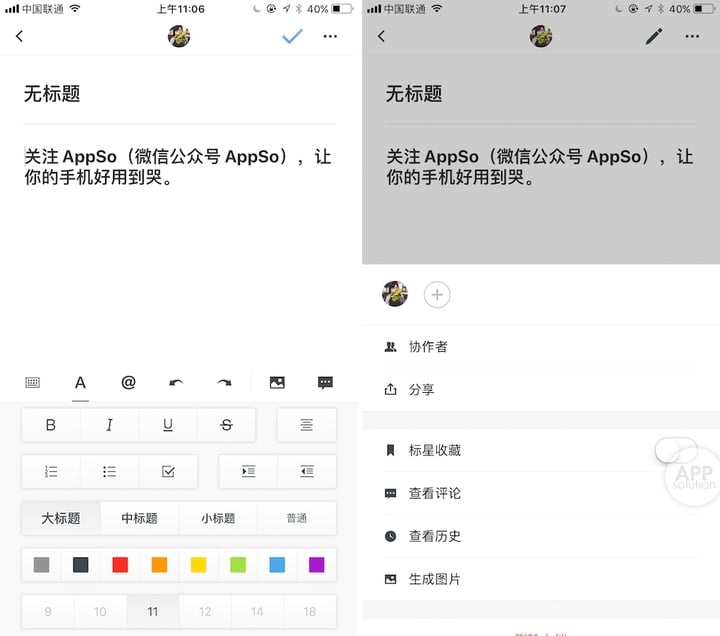Choose font size 9
This screenshot has height=636, width=720.
coord(48,612)
